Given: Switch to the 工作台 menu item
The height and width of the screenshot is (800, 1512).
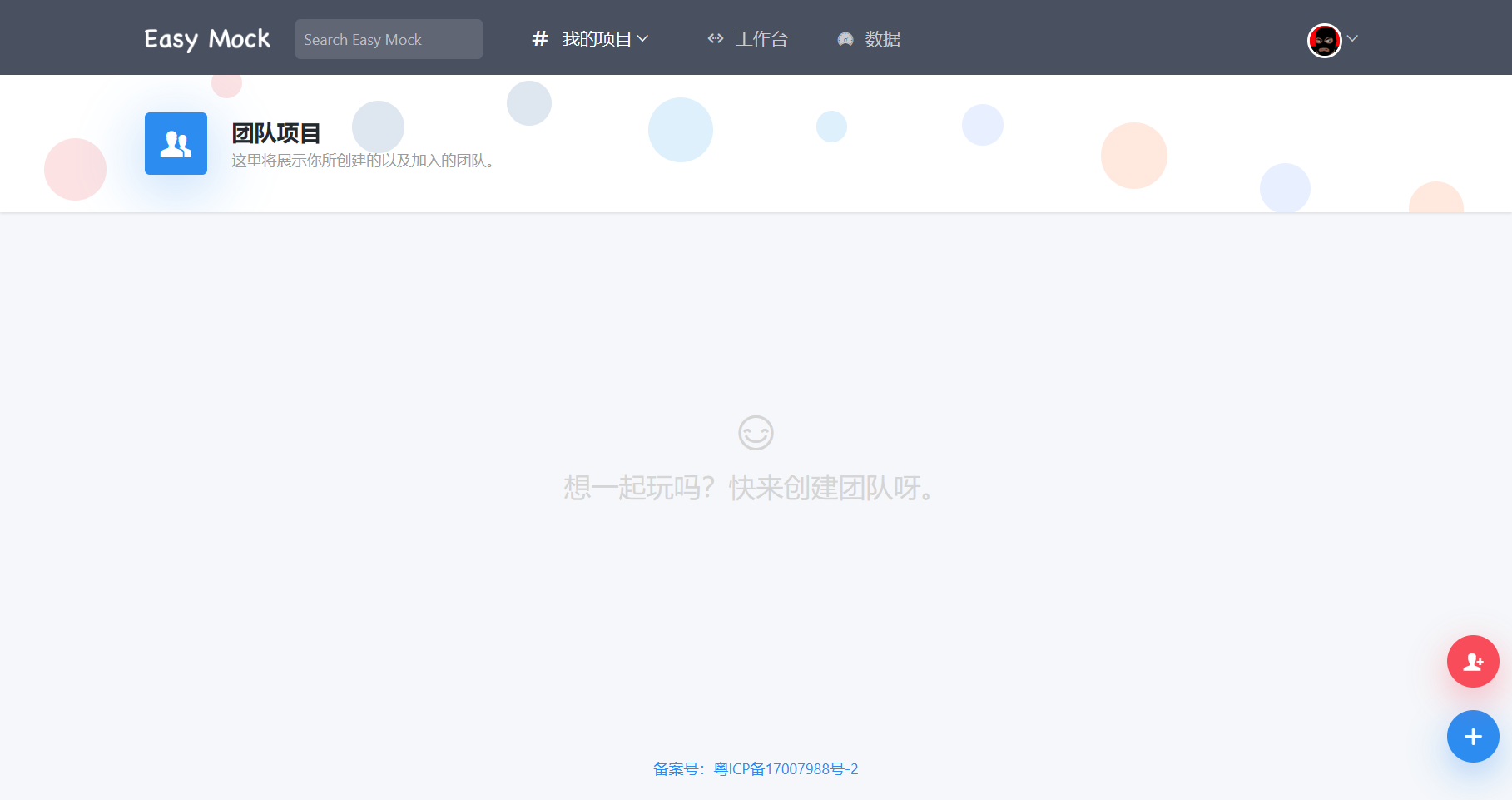Looking at the screenshot, I should 761,38.
